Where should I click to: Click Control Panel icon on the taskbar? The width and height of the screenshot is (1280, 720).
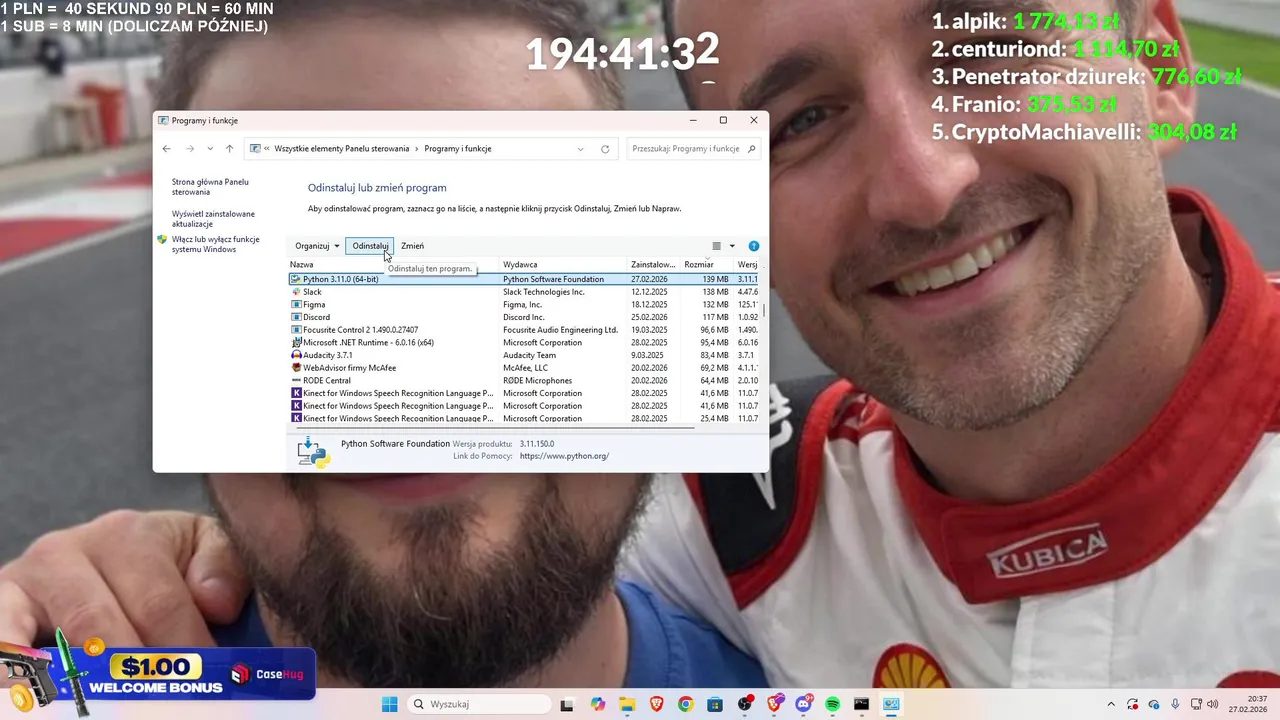coord(891,704)
